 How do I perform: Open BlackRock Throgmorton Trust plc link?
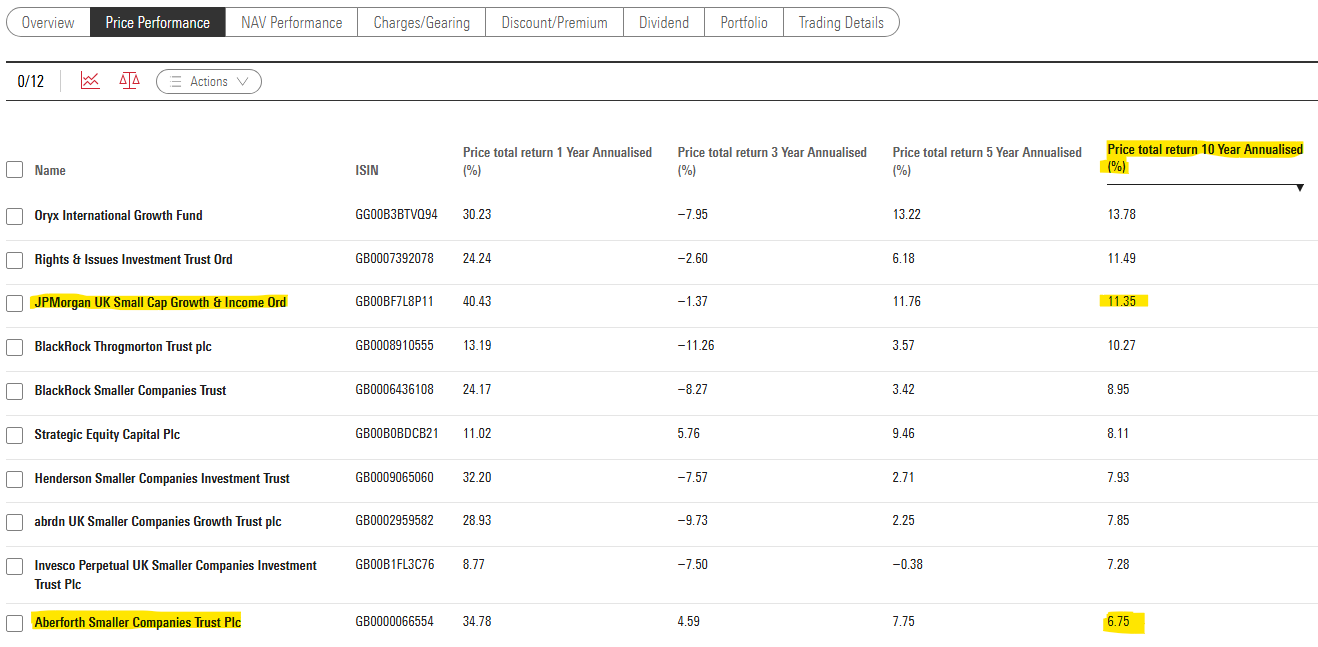click(123, 347)
